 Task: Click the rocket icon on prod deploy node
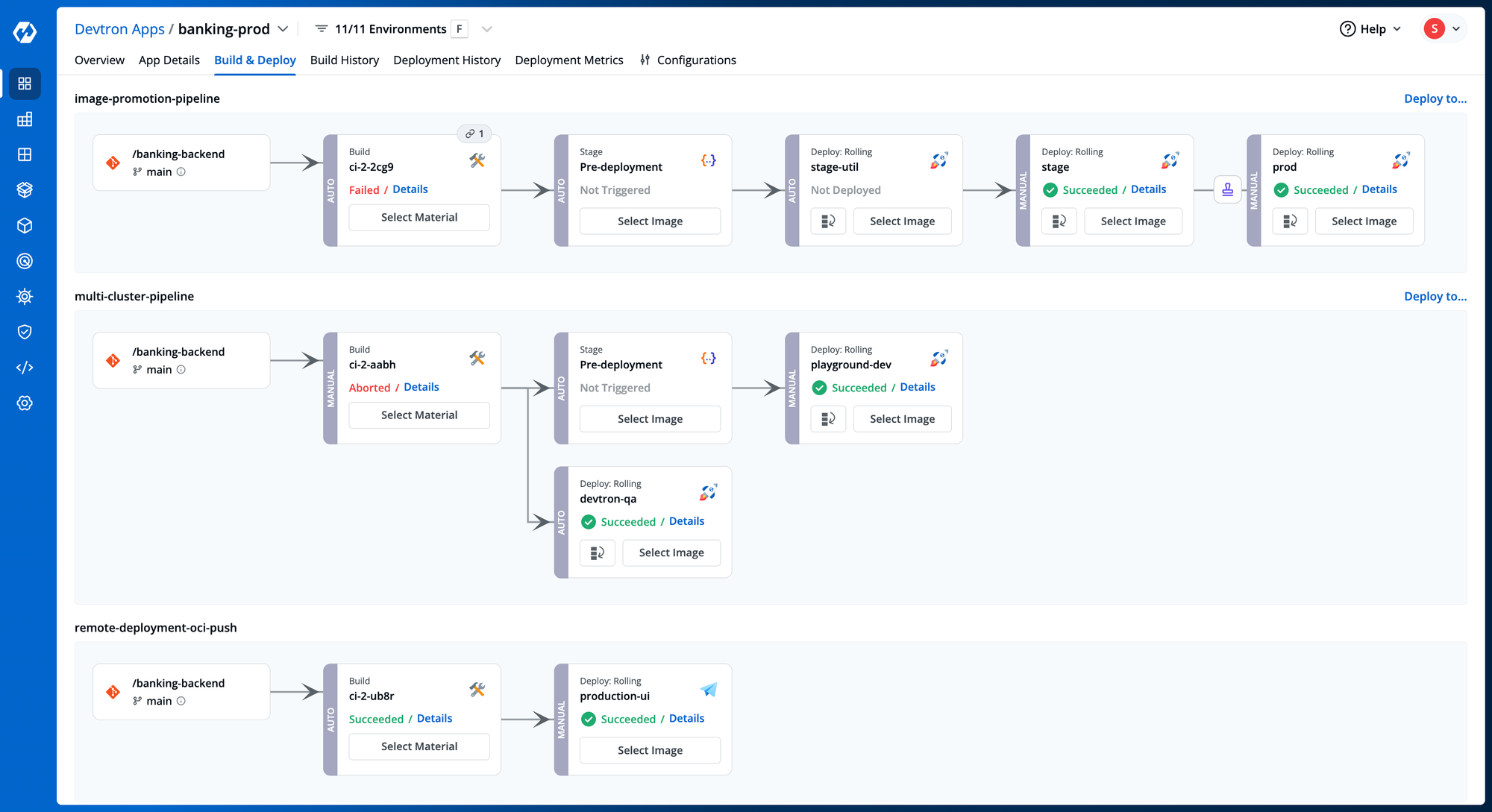(x=1401, y=160)
